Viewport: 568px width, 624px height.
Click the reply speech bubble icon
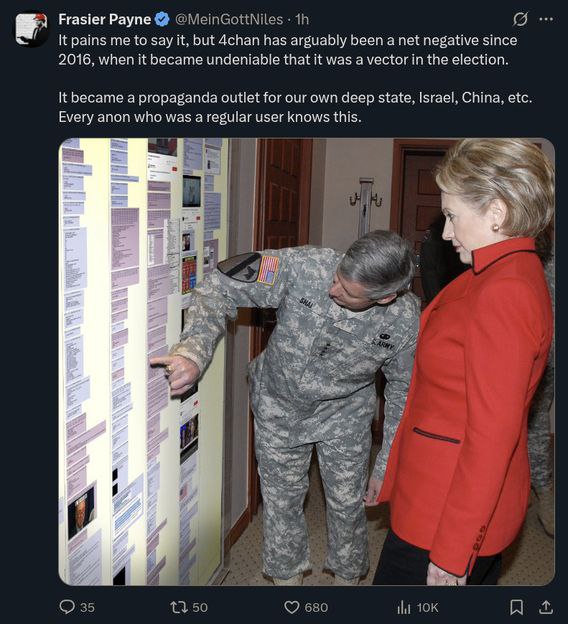pos(67,607)
